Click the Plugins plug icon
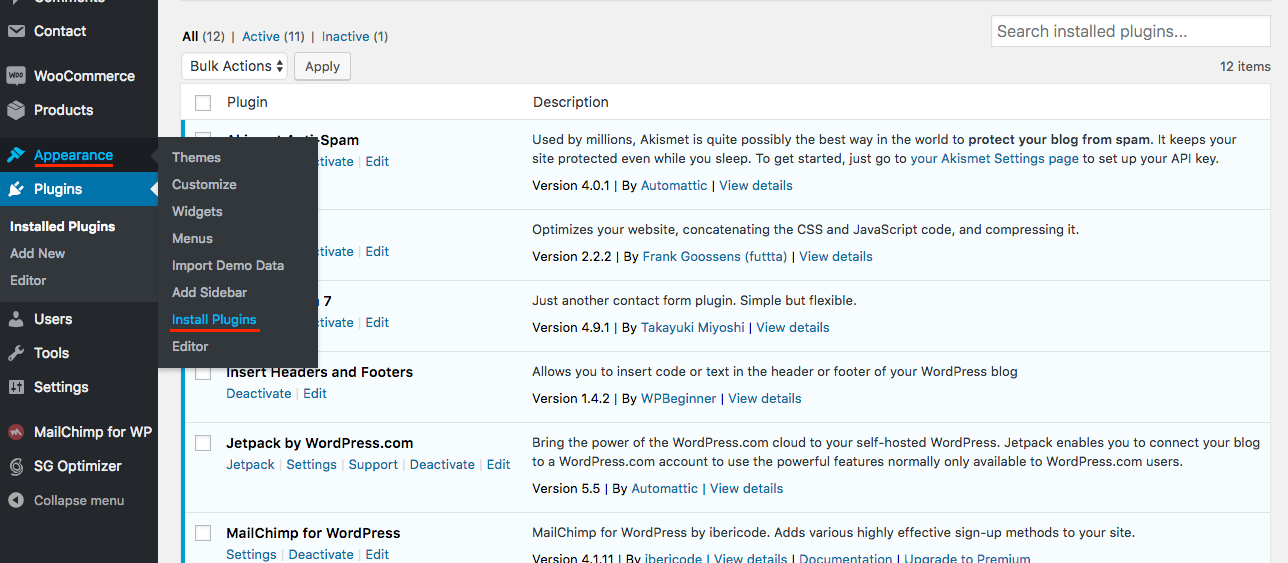Screen dimensions: 1288x563 click(16, 189)
